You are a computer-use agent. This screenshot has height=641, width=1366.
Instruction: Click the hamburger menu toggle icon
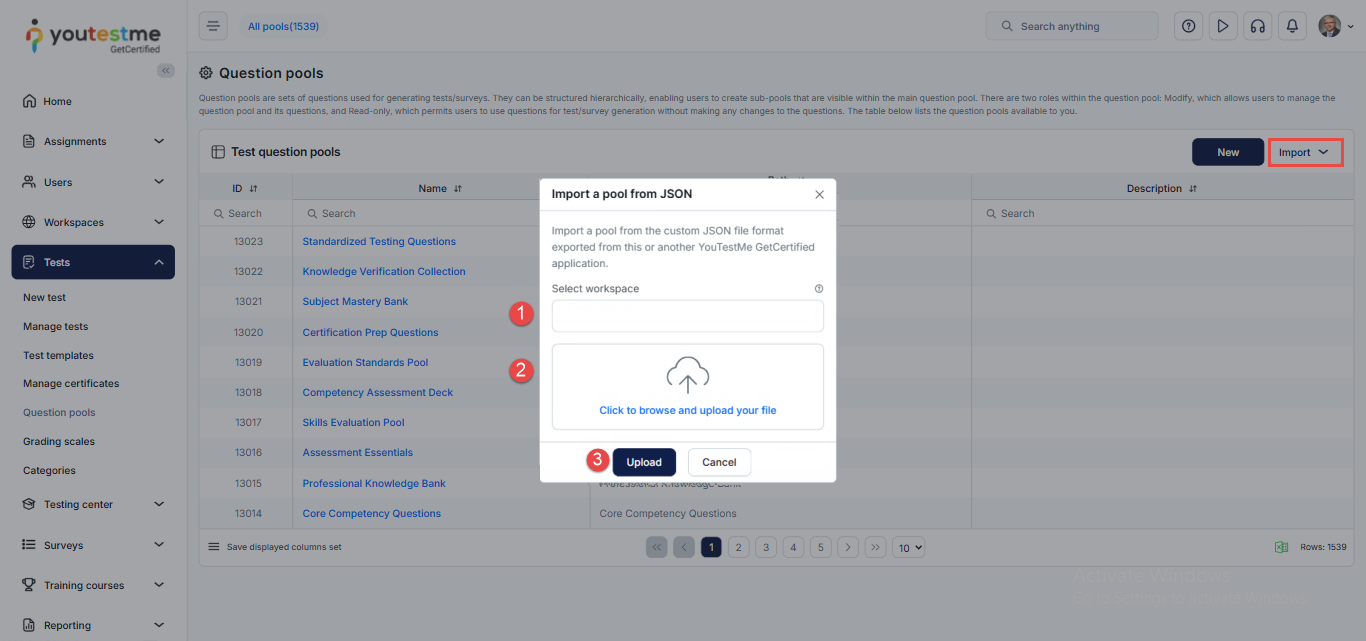click(x=213, y=27)
